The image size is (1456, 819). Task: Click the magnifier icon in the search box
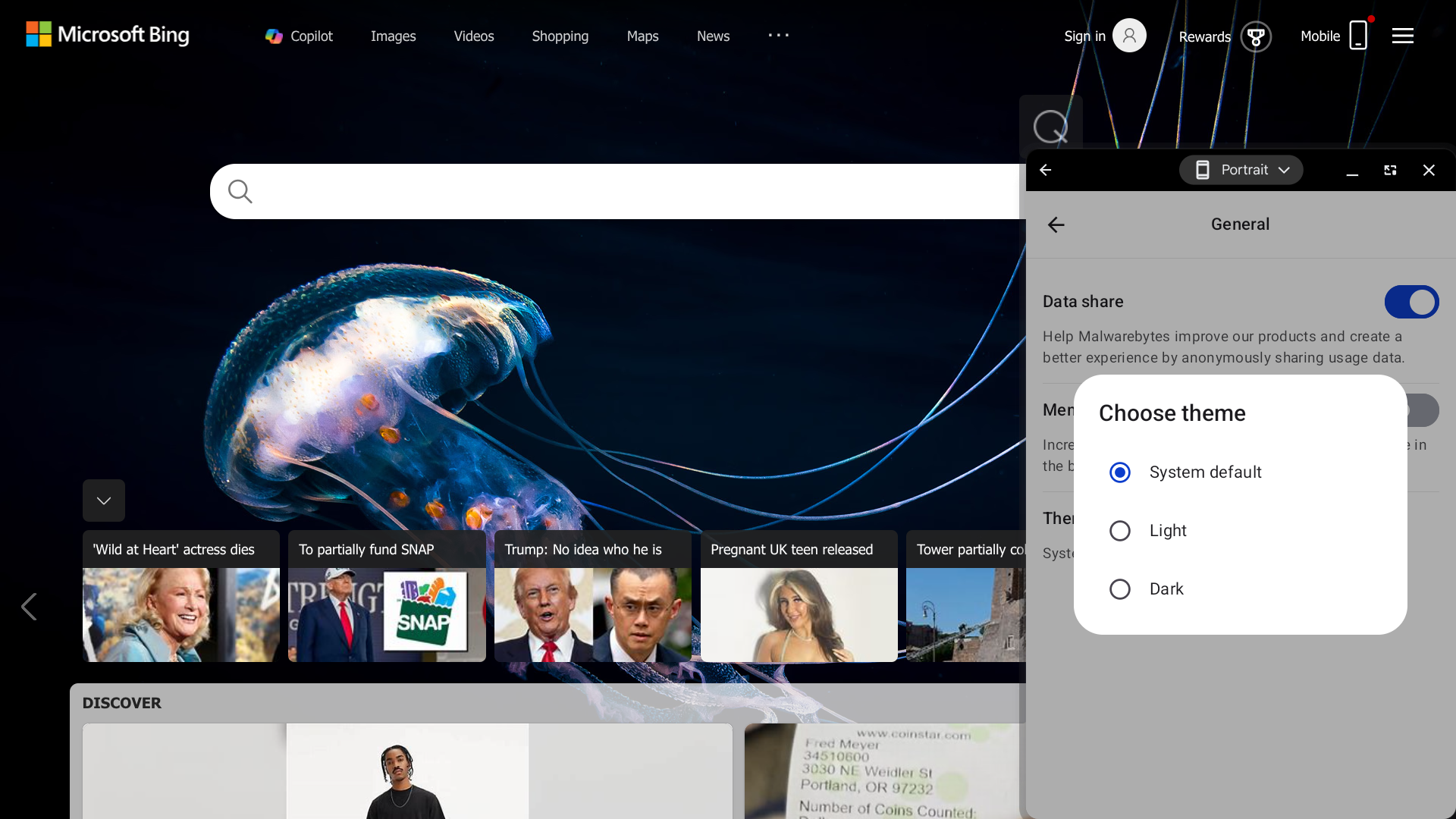pyautogui.click(x=240, y=192)
